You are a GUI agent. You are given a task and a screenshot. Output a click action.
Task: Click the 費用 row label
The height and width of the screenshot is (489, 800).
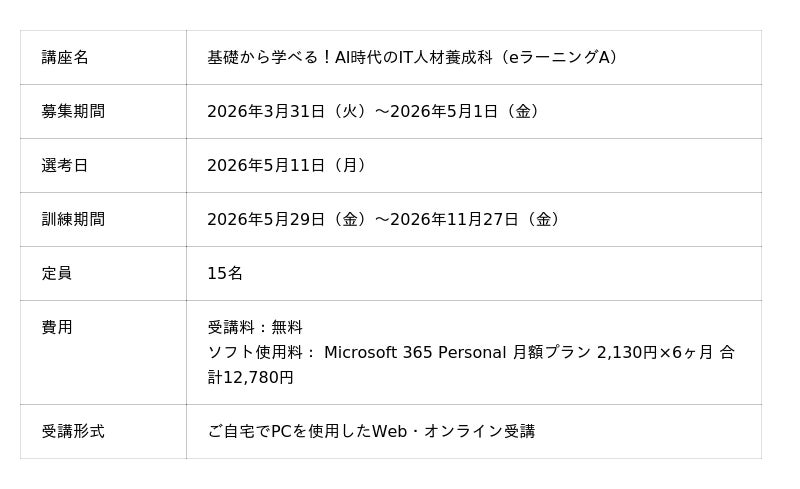57,327
